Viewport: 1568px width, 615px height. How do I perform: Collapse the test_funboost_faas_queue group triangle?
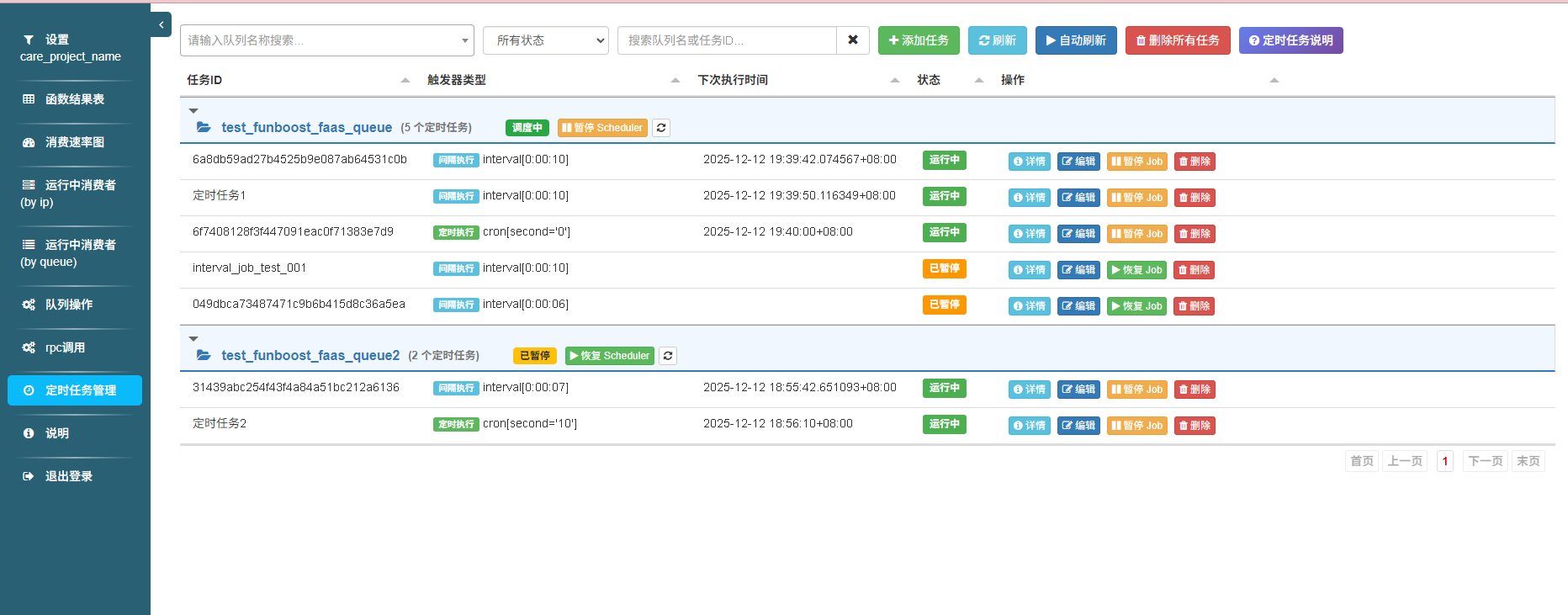click(x=193, y=111)
